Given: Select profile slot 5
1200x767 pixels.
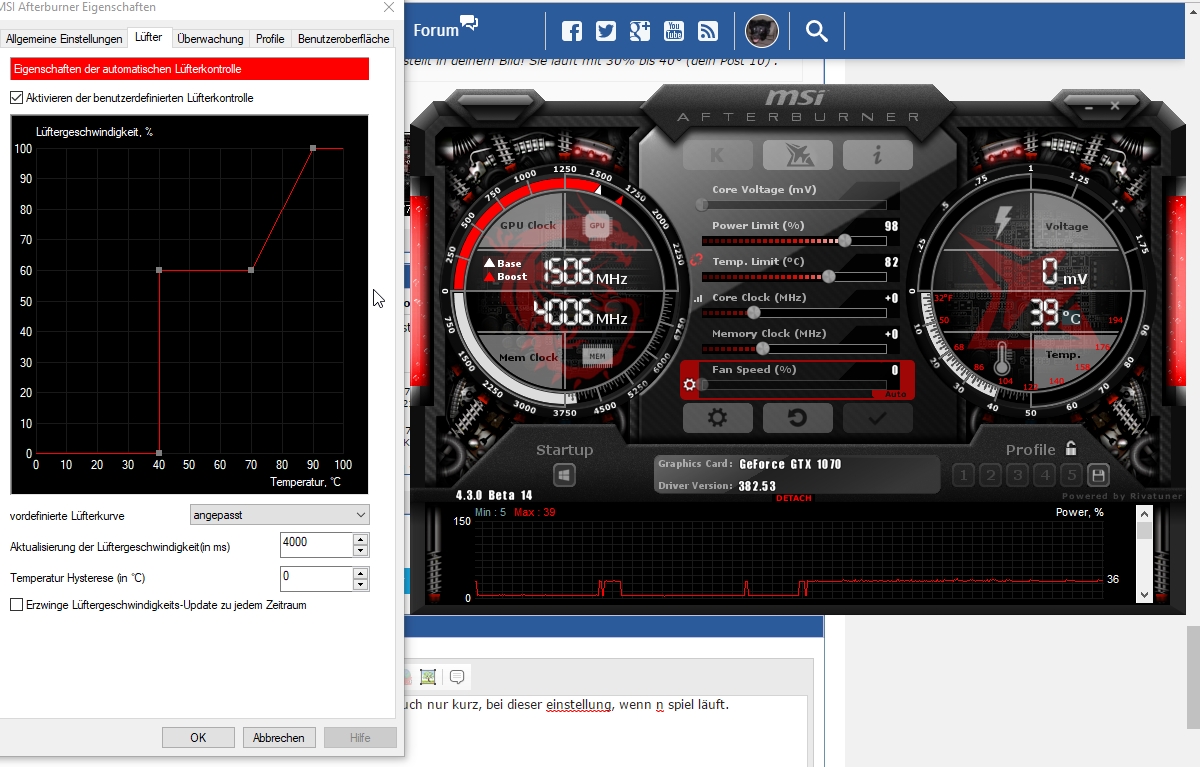Looking at the screenshot, I should click(1071, 475).
